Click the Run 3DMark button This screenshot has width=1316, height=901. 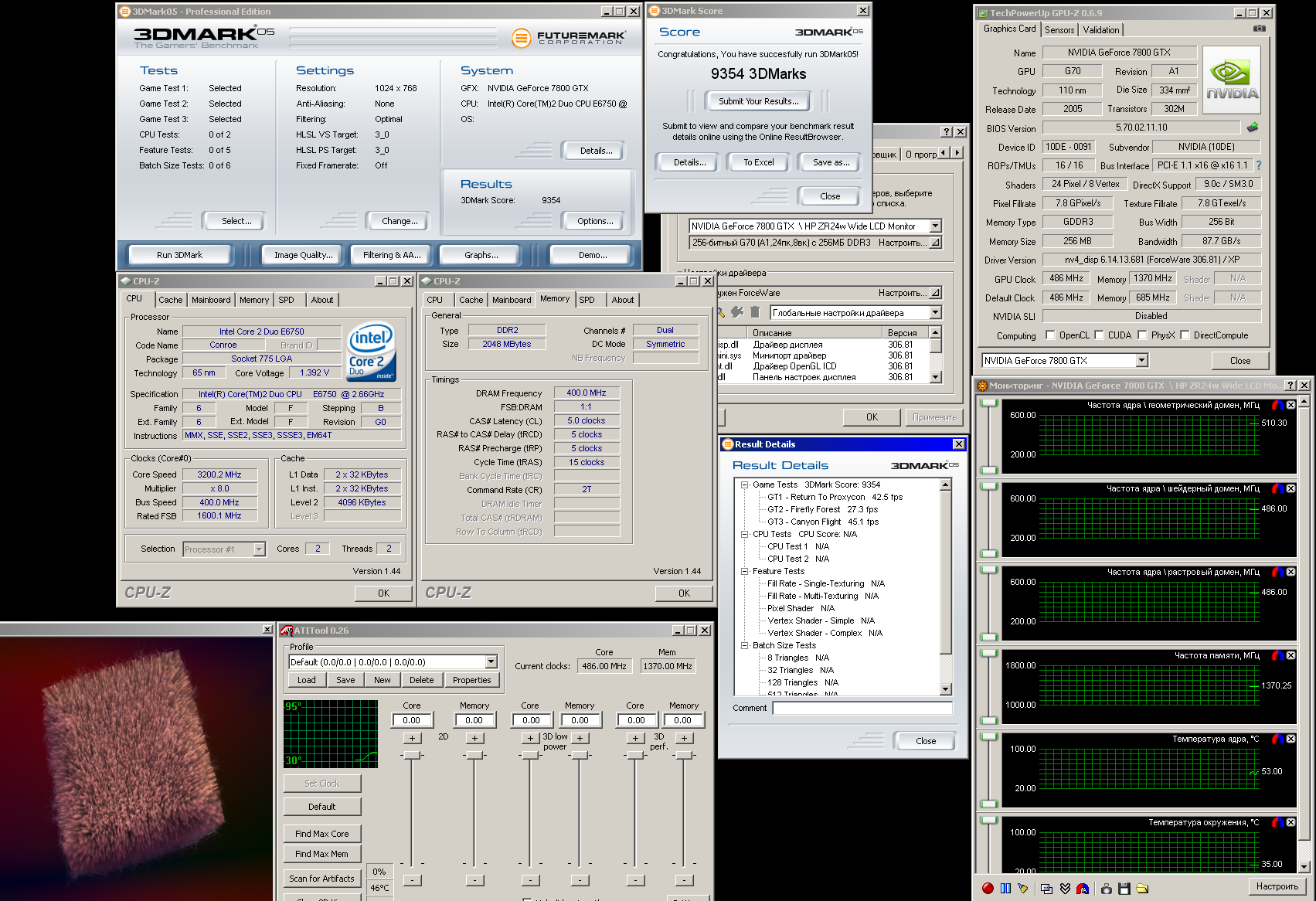pyautogui.click(x=179, y=255)
